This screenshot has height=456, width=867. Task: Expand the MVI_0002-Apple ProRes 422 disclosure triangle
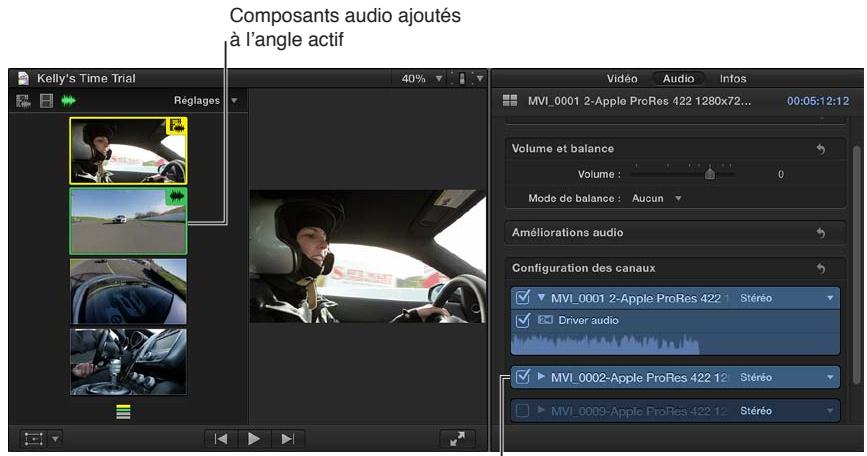coord(541,377)
